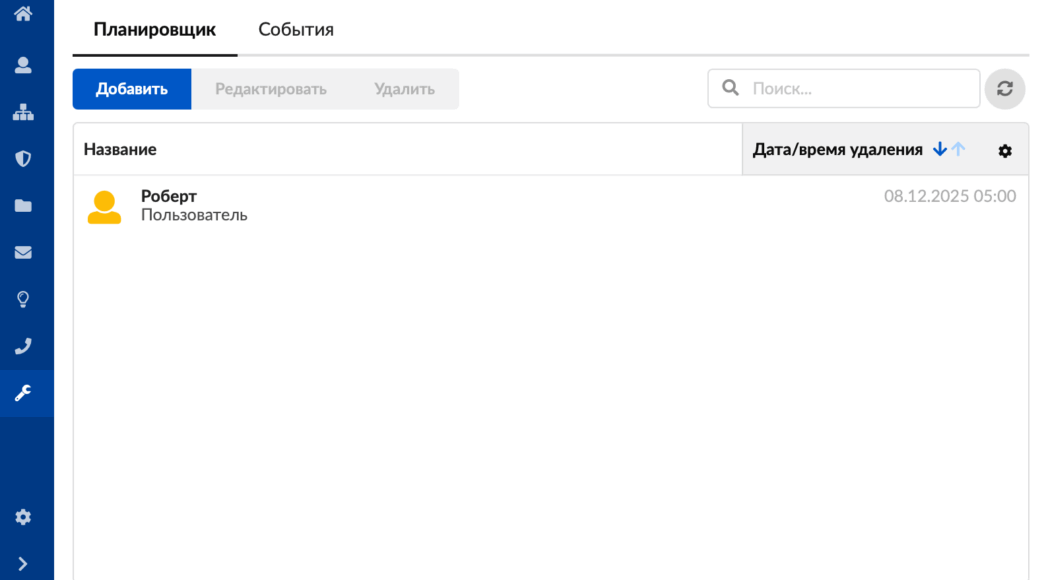Switch to the События tab

pos(296,29)
